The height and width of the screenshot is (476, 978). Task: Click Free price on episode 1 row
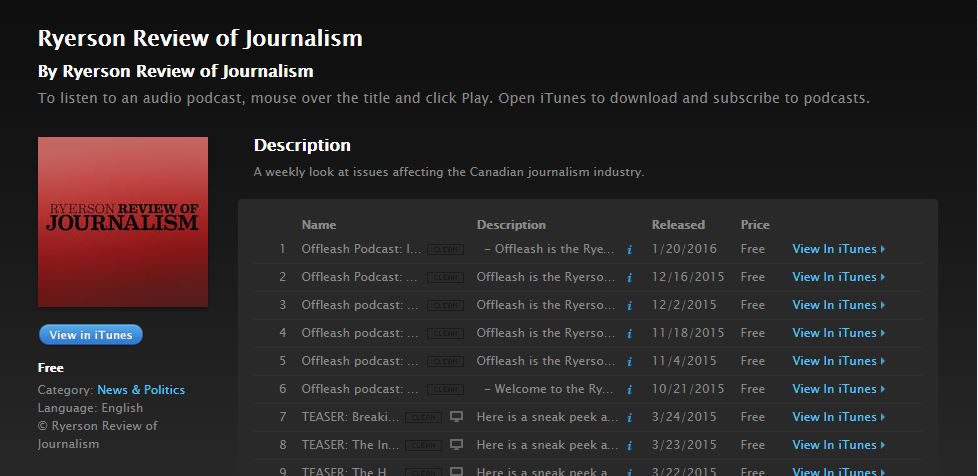coord(753,249)
